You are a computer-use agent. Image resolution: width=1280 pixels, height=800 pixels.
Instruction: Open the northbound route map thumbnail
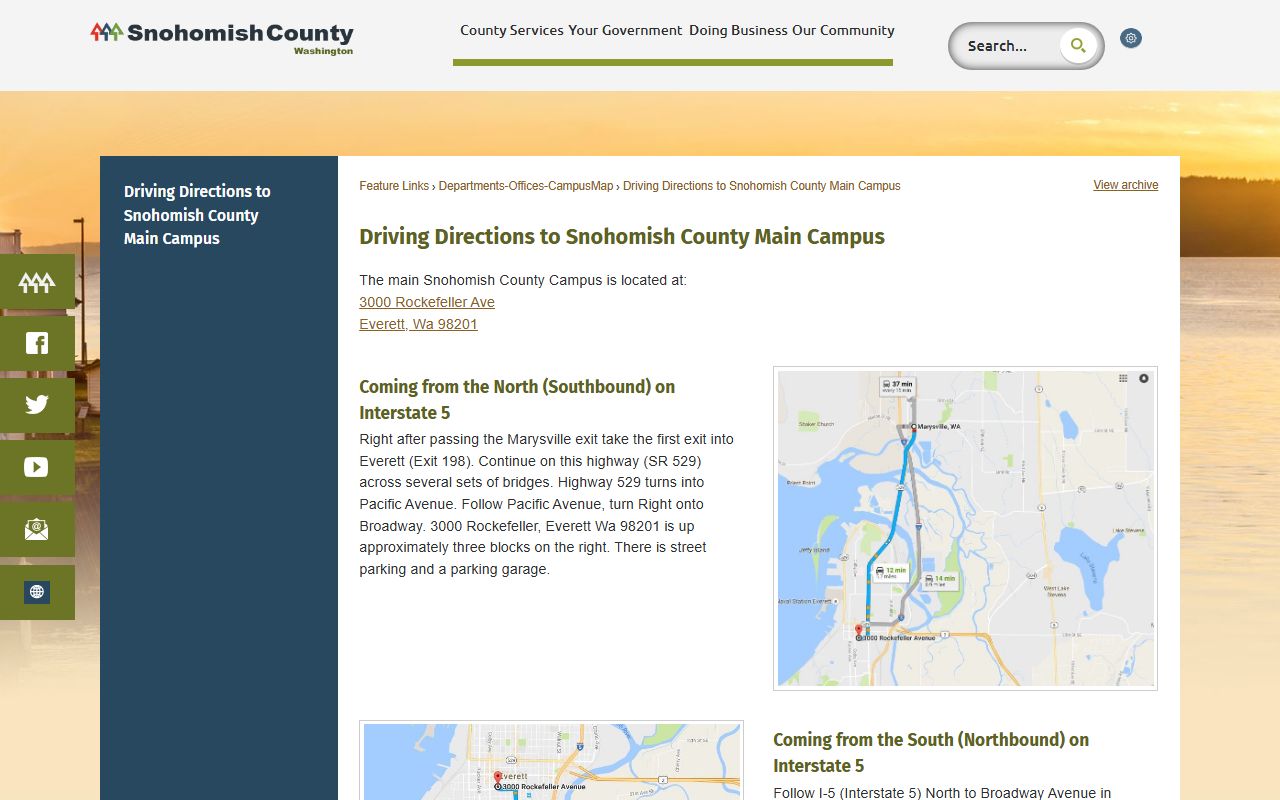tap(551, 760)
